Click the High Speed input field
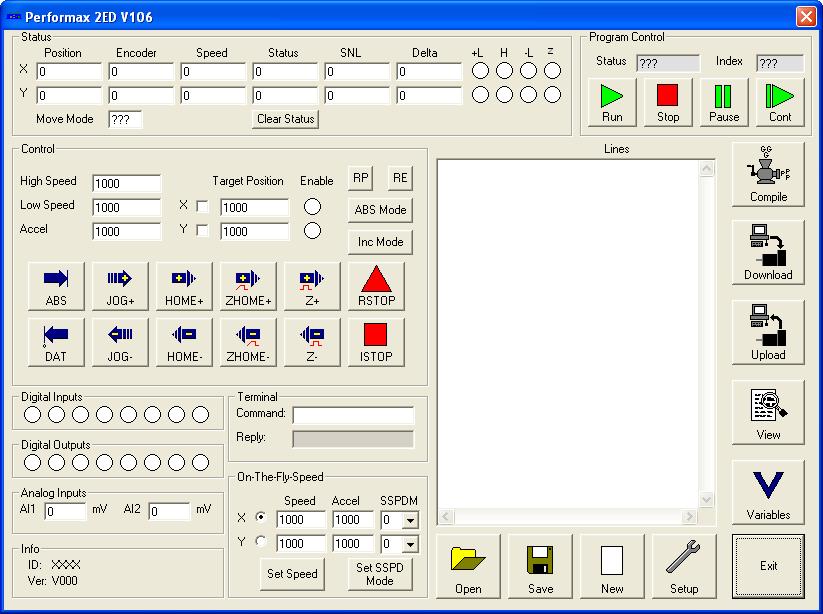 point(126,183)
